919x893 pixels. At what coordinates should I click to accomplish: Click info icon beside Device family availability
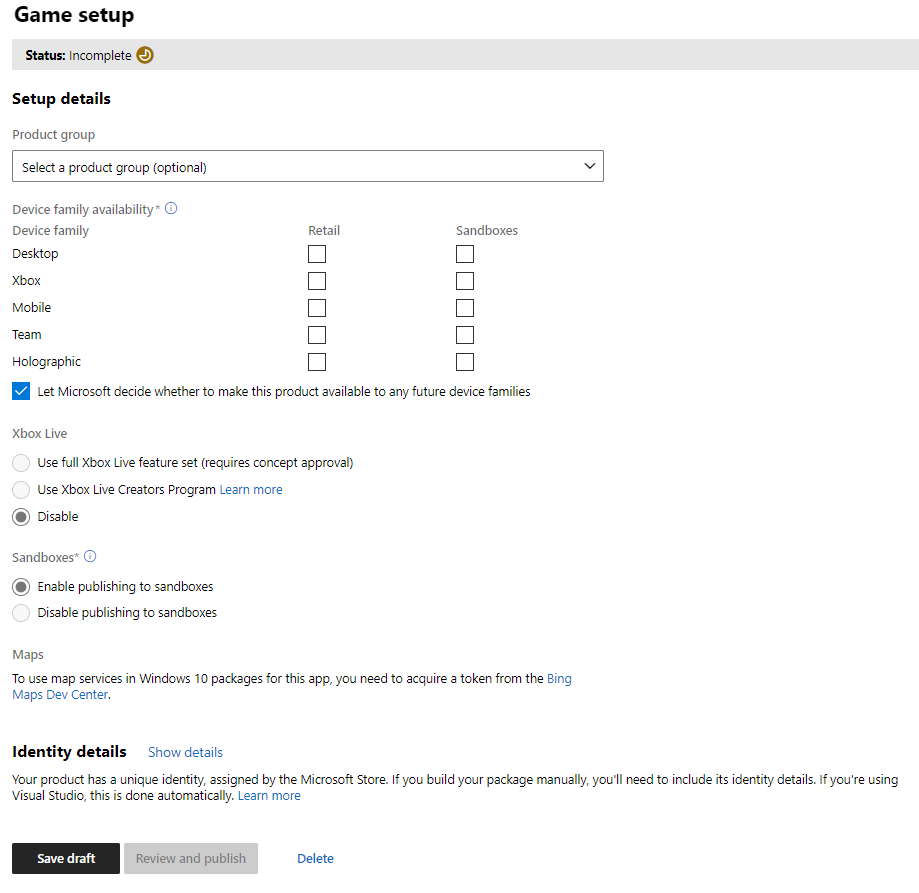click(171, 209)
